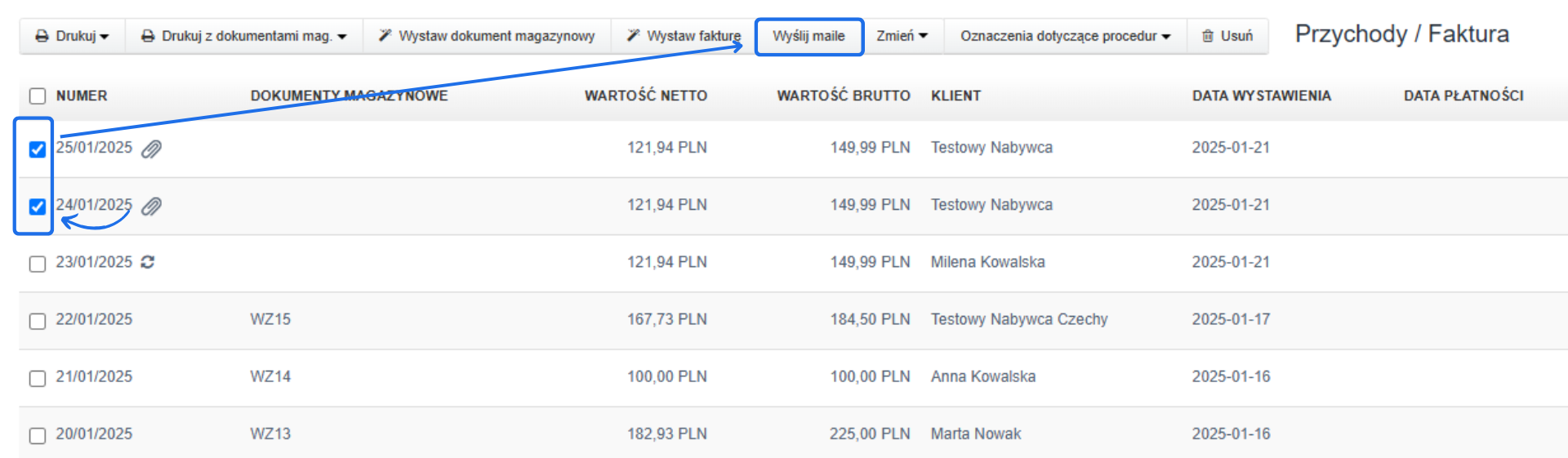The height and width of the screenshot is (458, 1568).
Task: Click gross value 225,00 PLN
Action: pyautogui.click(x=871, y=434)
